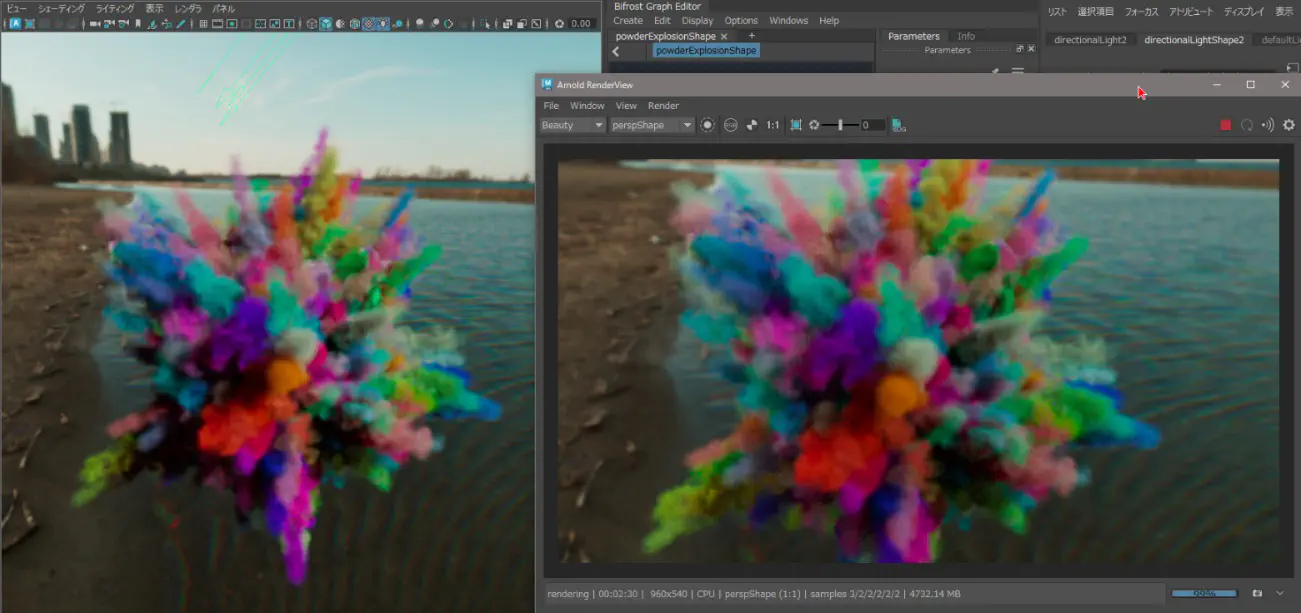Open the Beauty AOV dropdown
This screenshot has width=1301, height=613.
click(573, 125)
